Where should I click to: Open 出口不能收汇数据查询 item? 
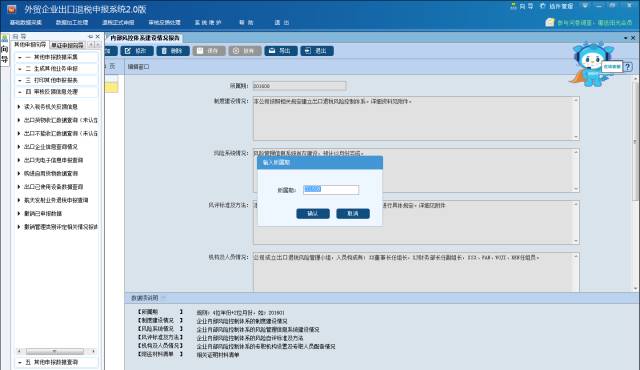click(60, 133)
